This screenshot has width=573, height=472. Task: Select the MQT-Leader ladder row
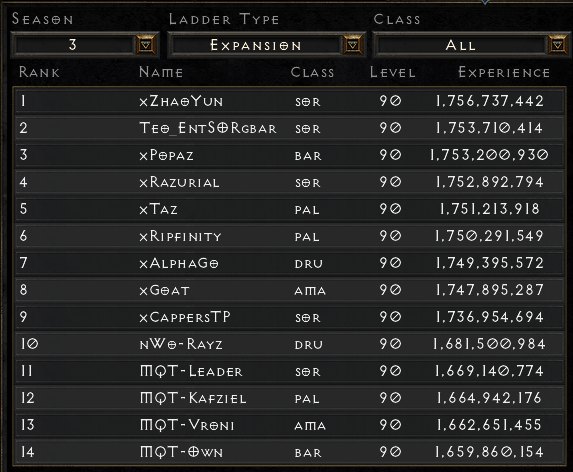(x=289, y=371)
